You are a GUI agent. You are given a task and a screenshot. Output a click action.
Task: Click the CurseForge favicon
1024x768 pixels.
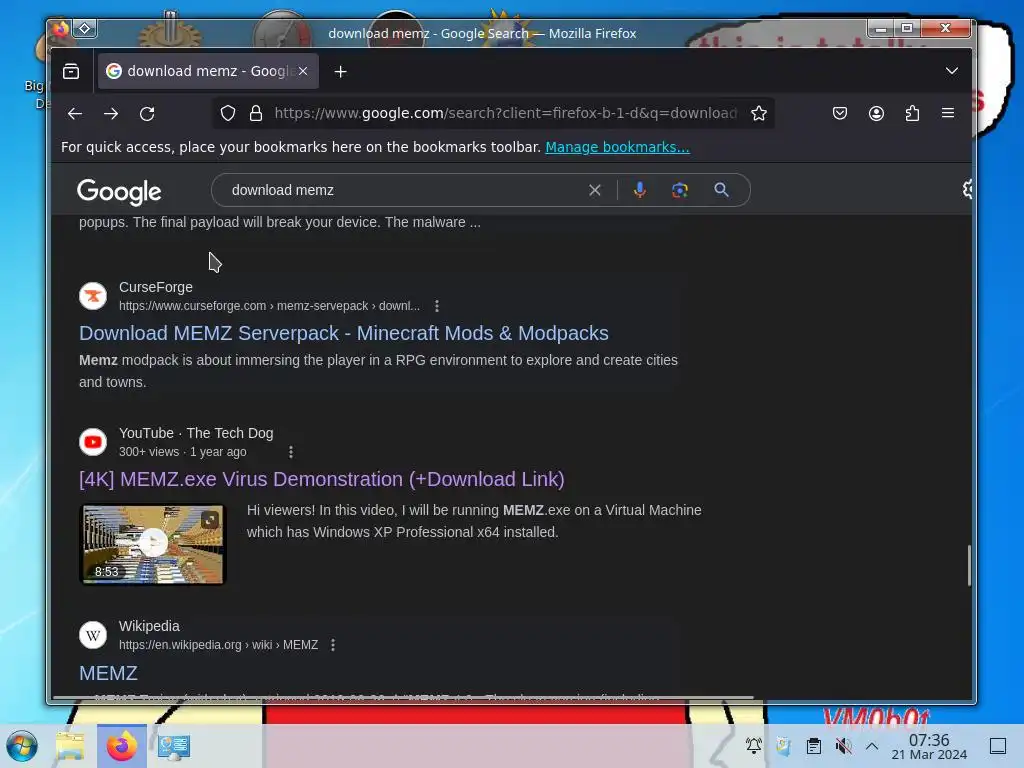click(x=93, y=296)
